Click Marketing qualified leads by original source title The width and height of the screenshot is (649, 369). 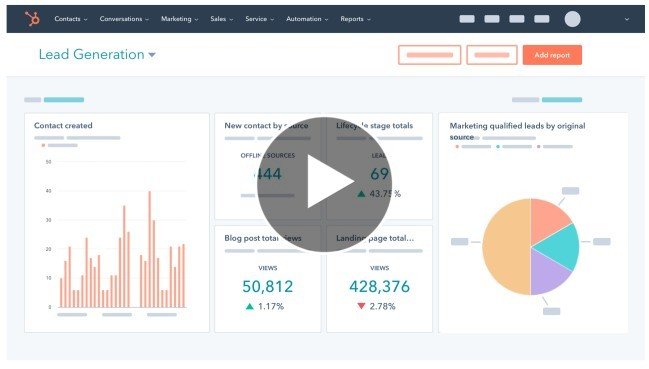(517, 131)
